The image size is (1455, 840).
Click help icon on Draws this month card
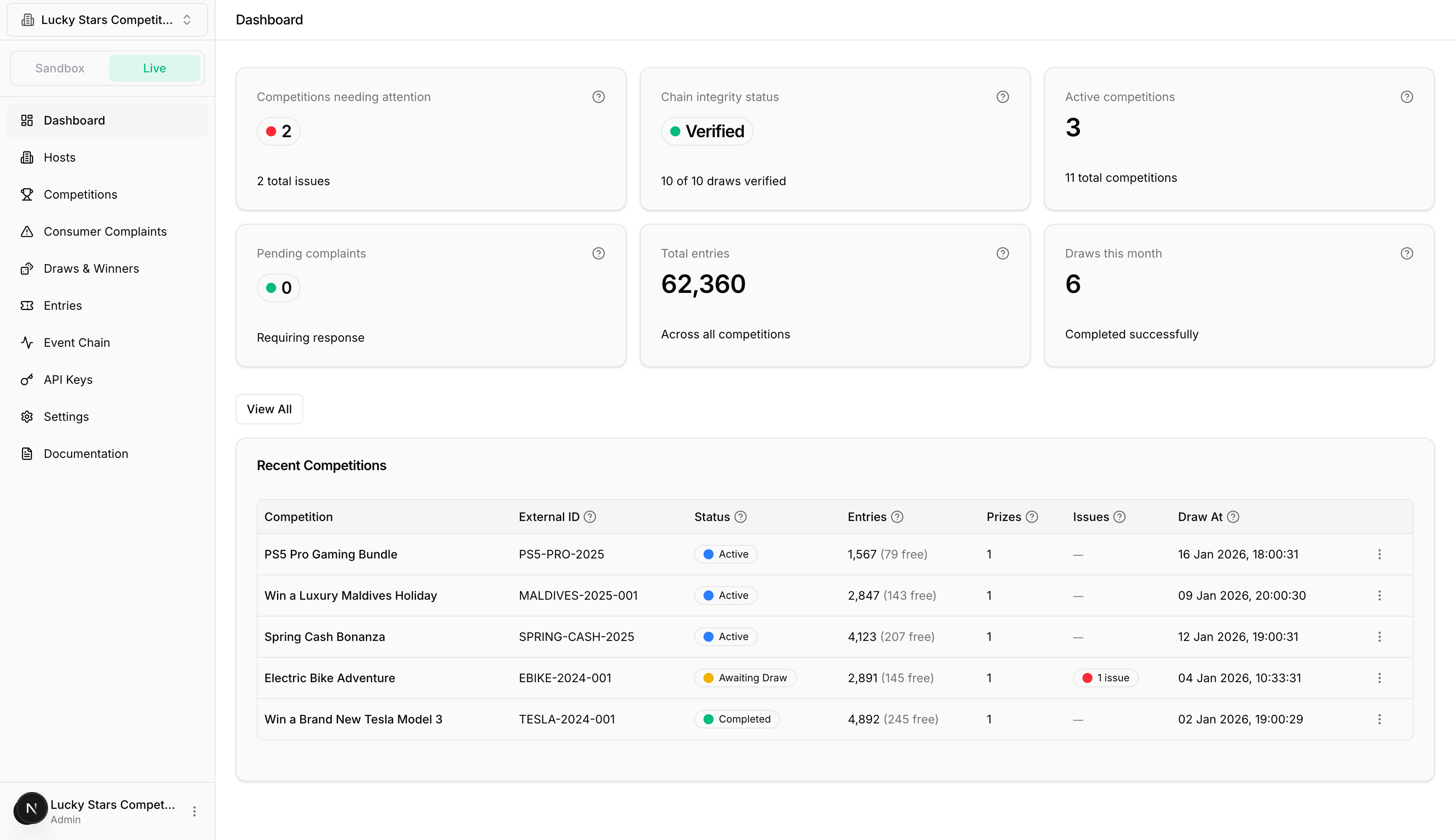pos(1407,253)
